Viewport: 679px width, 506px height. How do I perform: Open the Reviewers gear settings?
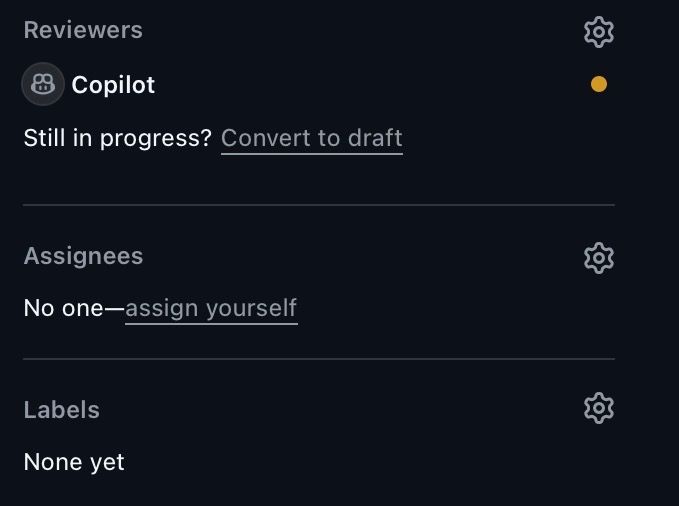(x=598, y=32)
